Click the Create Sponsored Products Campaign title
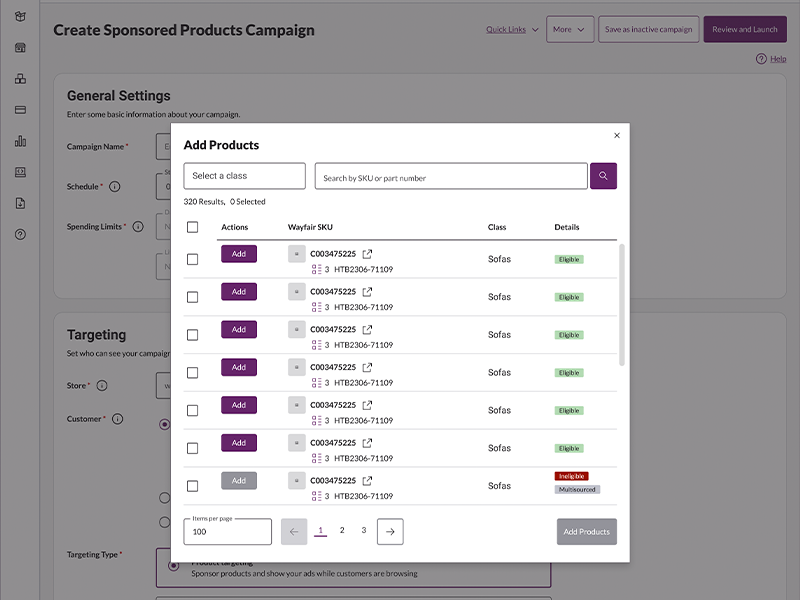The width and height of the screenshot is (800, 600). (x=184, y=30)
